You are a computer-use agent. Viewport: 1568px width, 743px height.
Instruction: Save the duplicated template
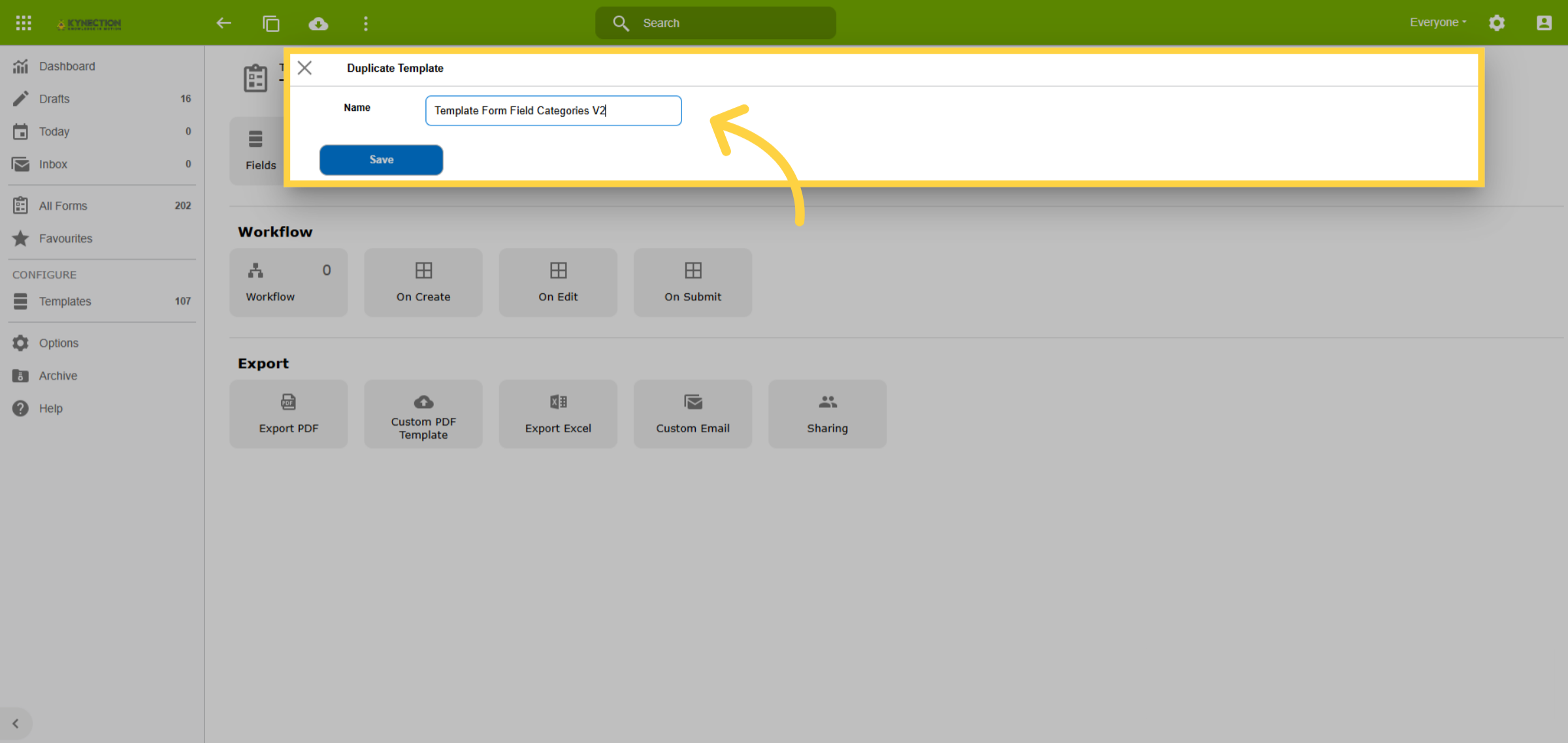point(381,160)
